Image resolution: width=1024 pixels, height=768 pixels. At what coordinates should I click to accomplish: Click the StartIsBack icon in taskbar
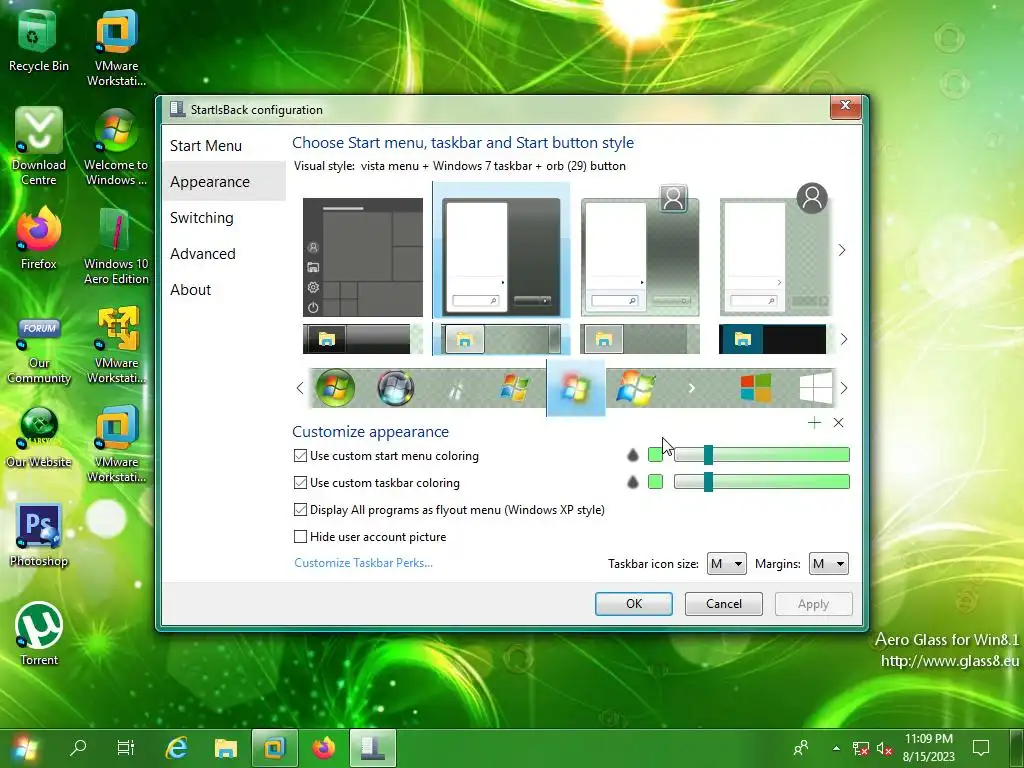373,748
